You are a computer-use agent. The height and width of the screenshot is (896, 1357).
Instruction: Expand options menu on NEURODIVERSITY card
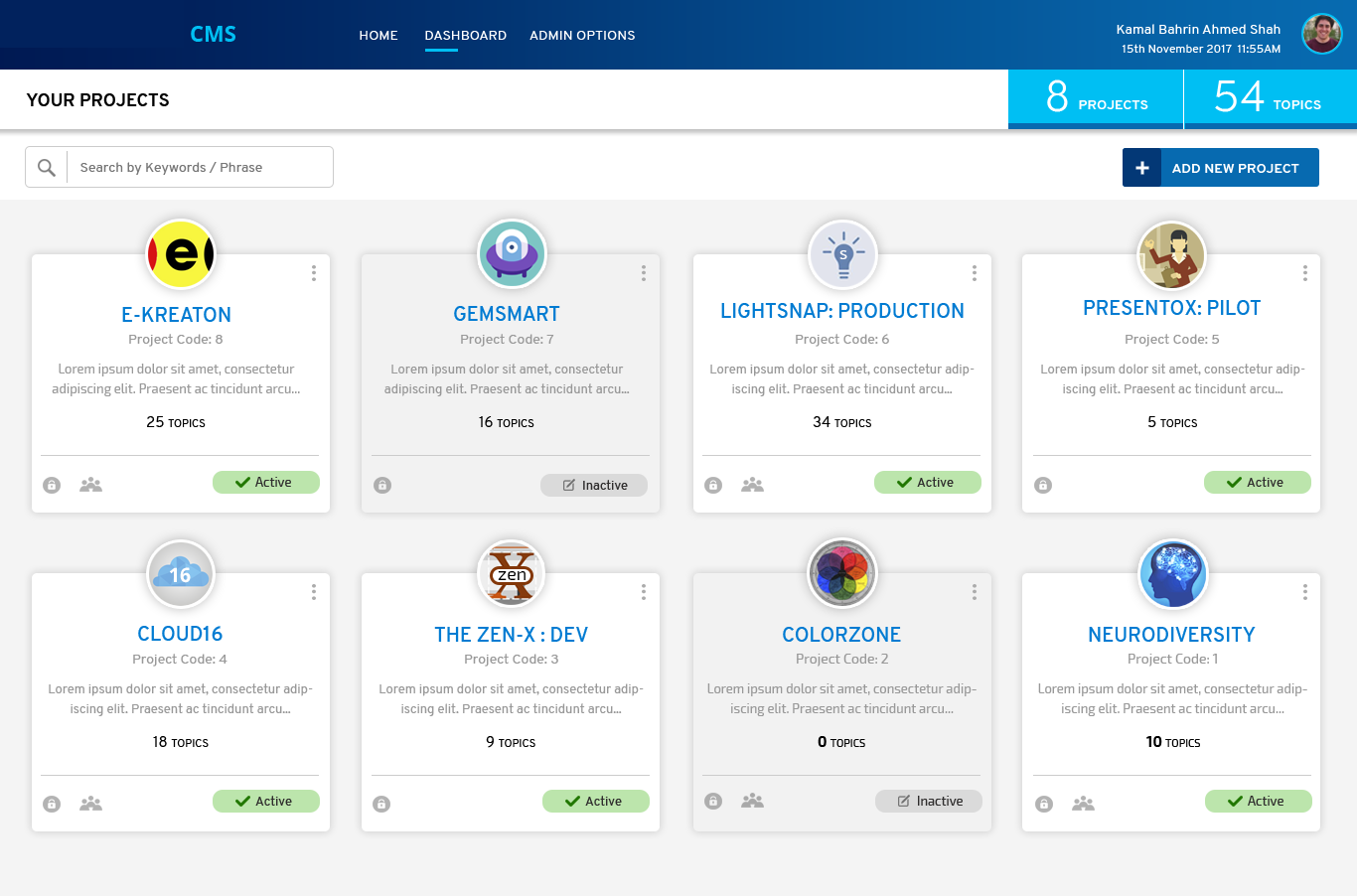(x=1304, y=592)
